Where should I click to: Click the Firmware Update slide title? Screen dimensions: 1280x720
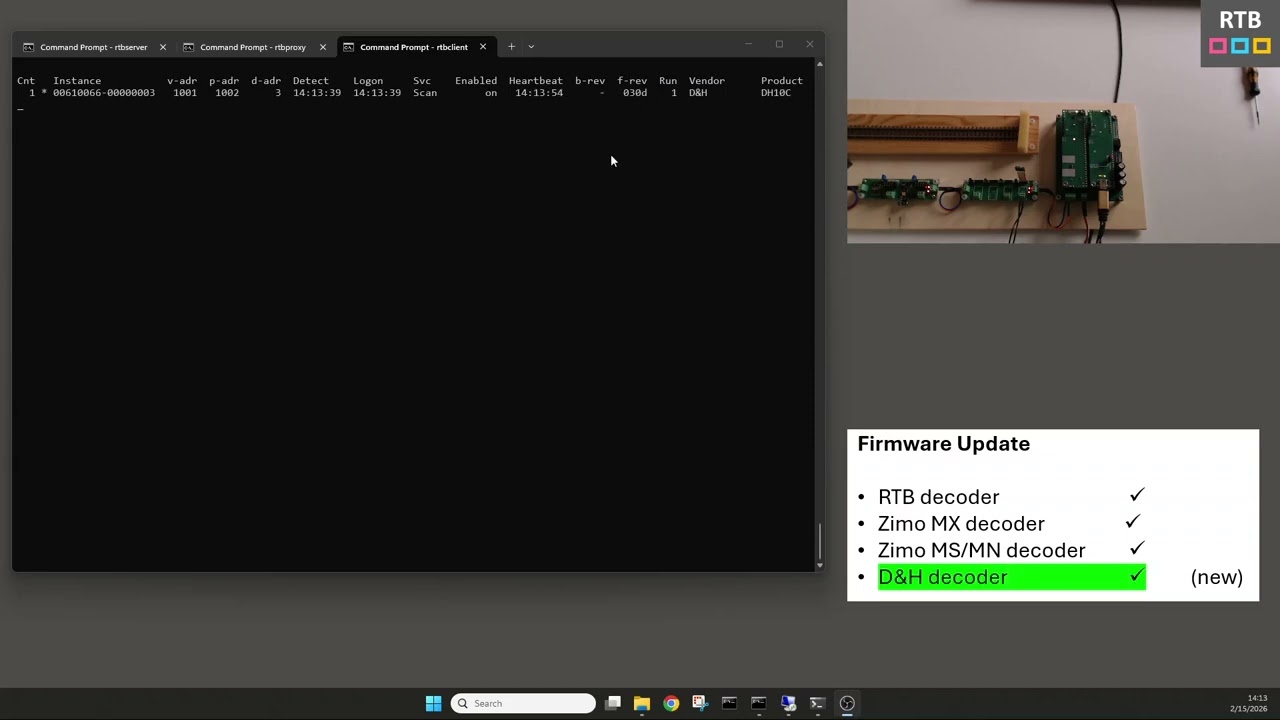tap(943, 444)
